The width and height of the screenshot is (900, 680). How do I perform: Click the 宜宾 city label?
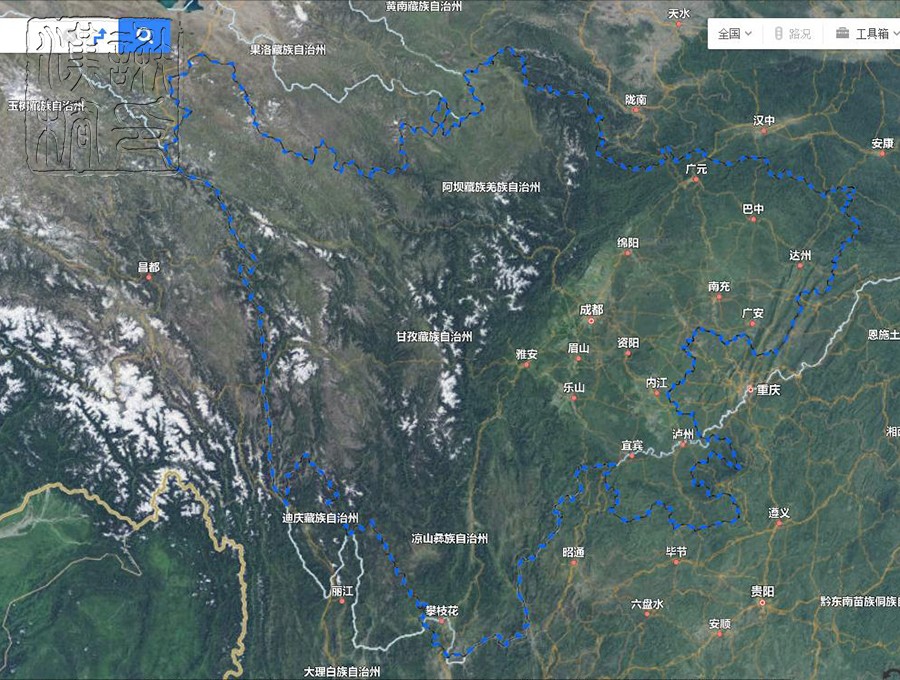[632, 445]
